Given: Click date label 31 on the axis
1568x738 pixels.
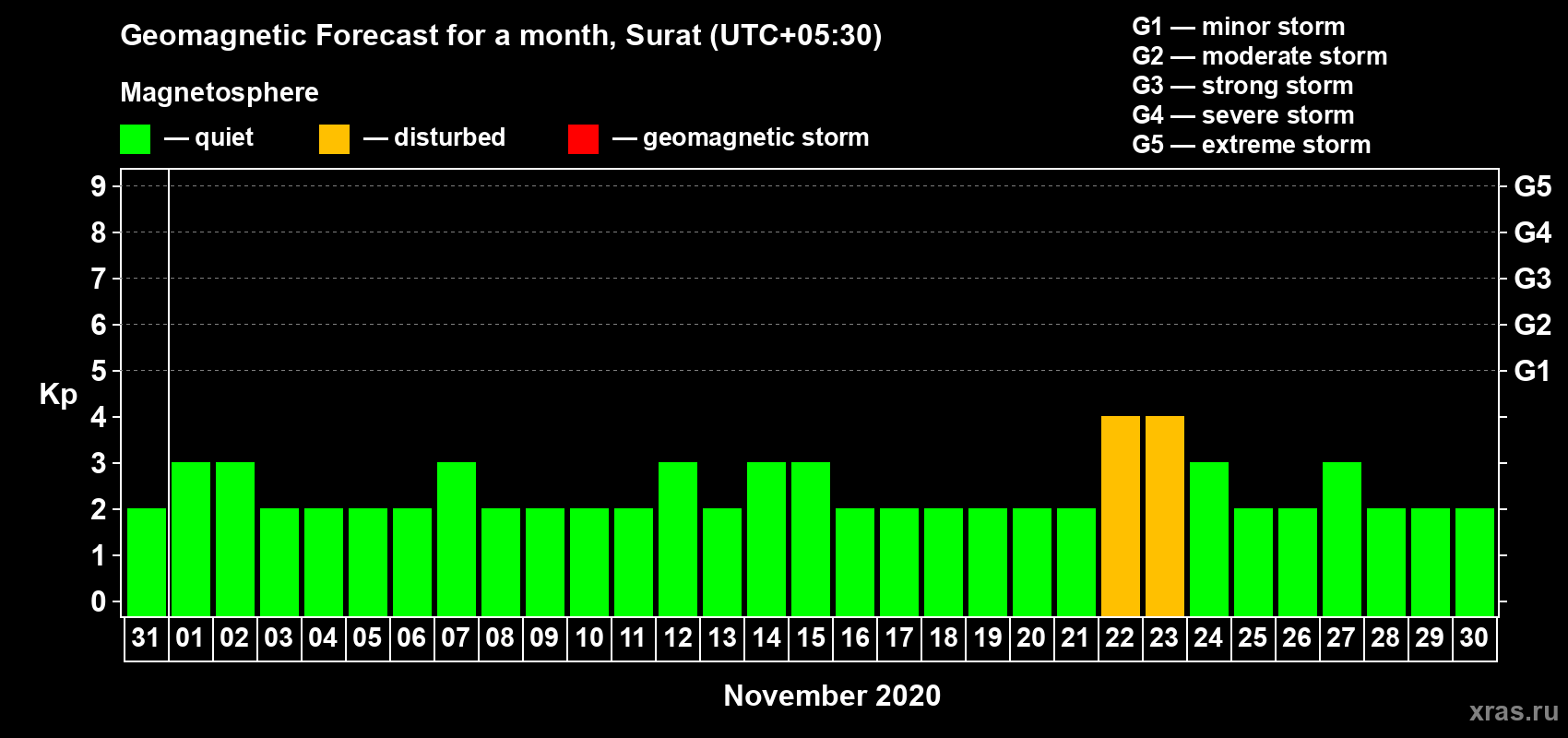Looking at the screenshot, I should 146,637.
